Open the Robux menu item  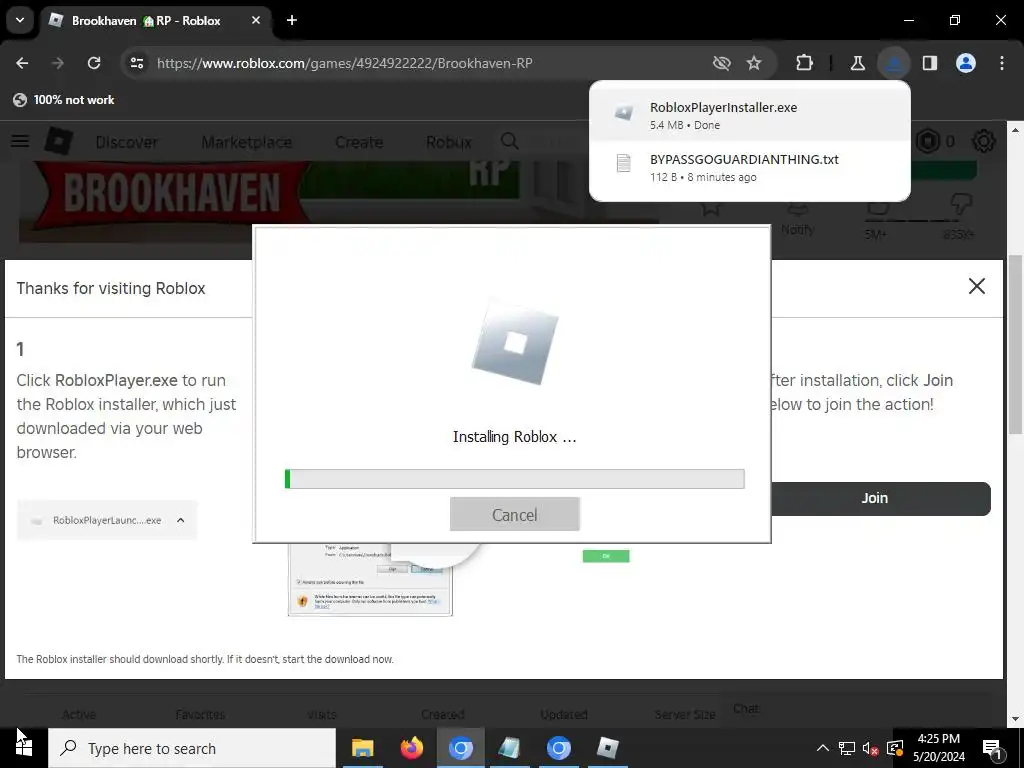(x=449, y=142)
